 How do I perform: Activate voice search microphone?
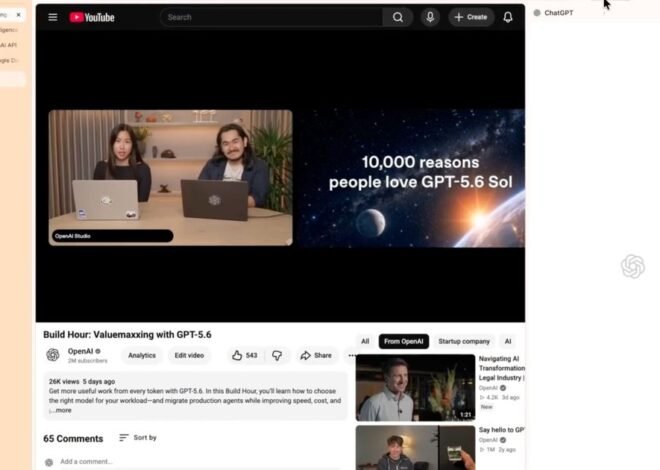pos(430,17)
